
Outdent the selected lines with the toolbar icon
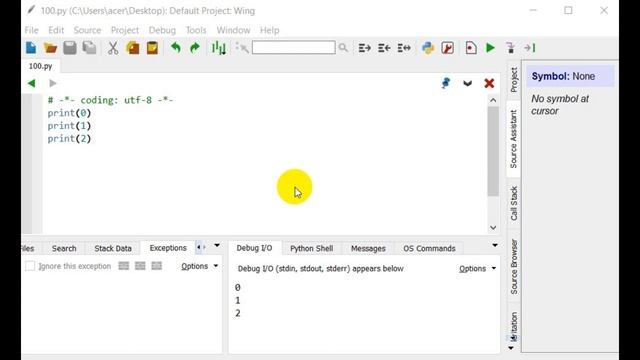coord(384,48)
